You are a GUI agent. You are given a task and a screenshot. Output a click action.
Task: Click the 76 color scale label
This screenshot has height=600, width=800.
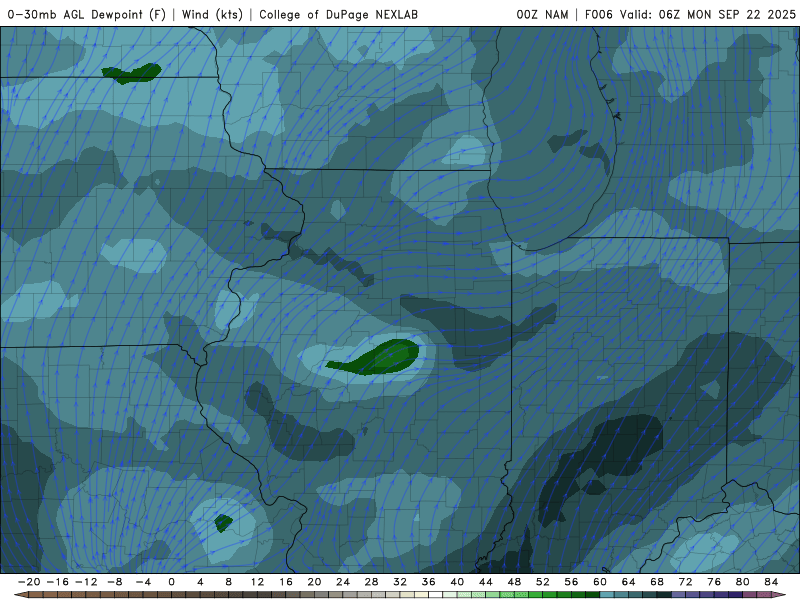coord(714,582)
